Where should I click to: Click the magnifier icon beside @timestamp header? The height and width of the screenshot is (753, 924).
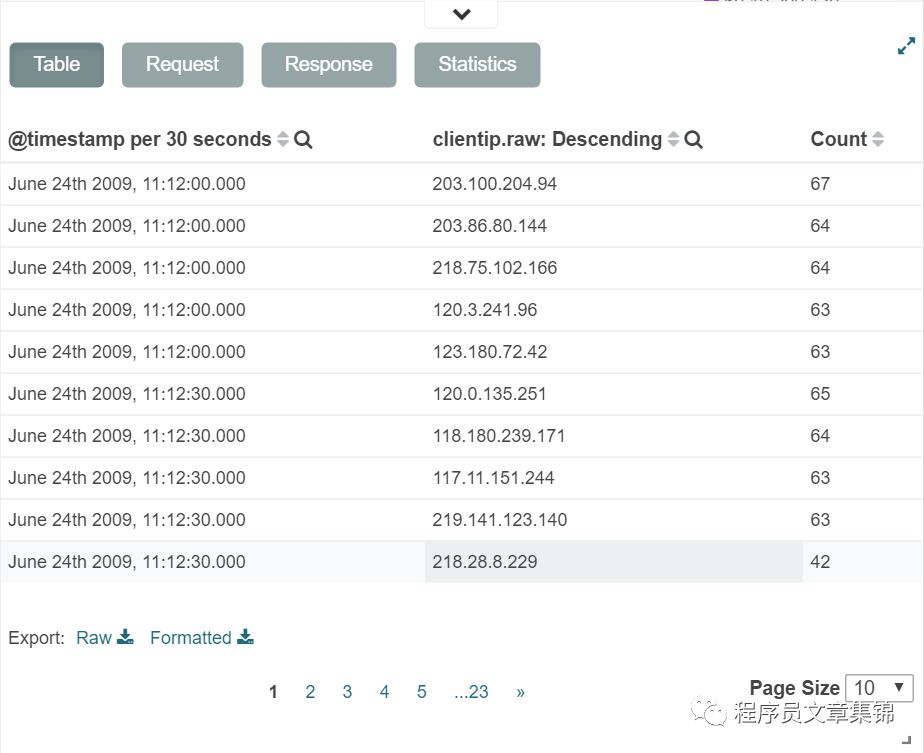[304, 140]
